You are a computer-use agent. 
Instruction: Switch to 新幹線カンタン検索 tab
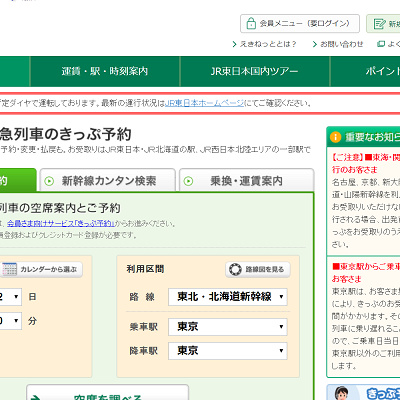coord(108,180)
